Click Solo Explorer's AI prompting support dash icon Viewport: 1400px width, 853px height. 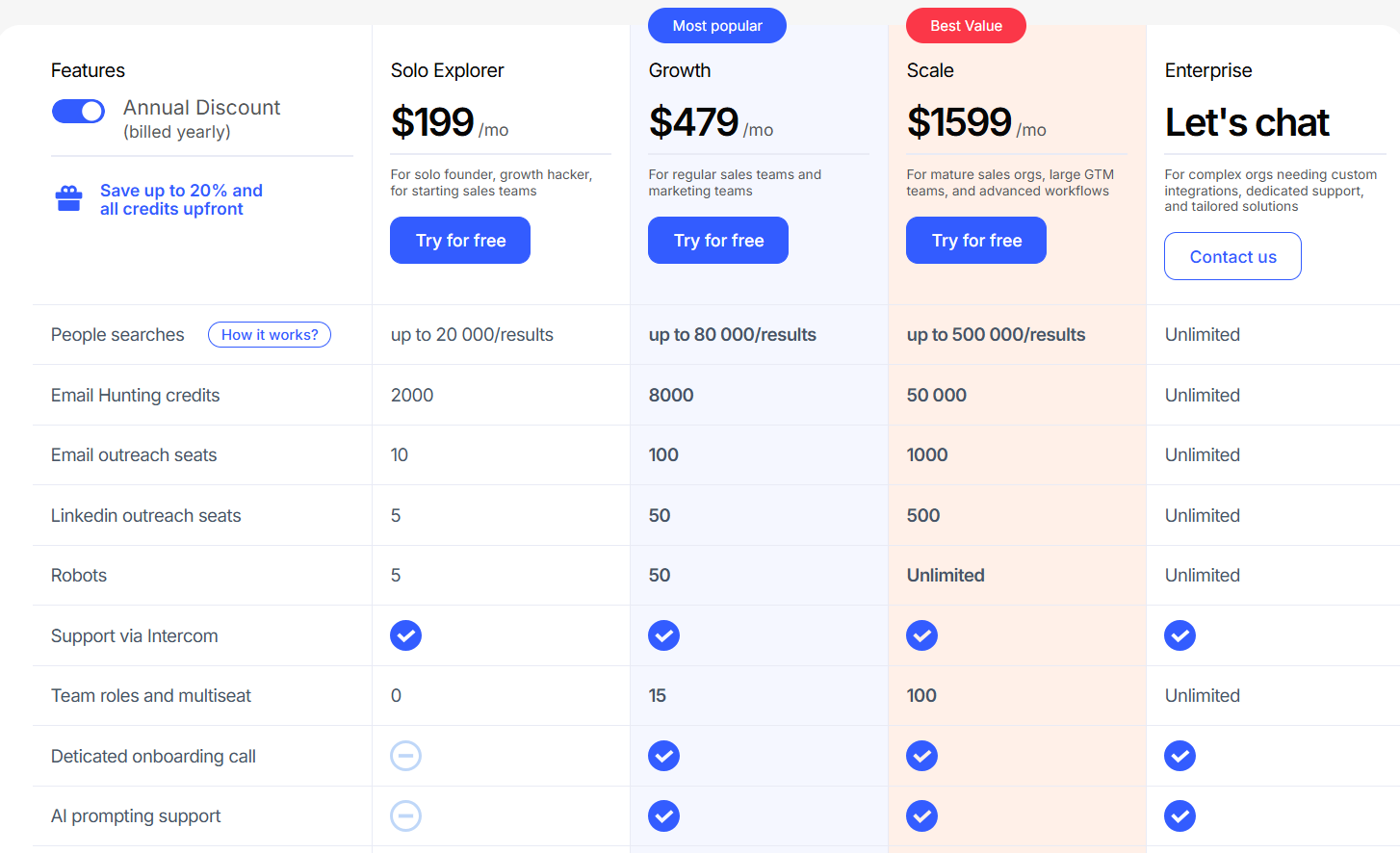[x=405, y=815]
